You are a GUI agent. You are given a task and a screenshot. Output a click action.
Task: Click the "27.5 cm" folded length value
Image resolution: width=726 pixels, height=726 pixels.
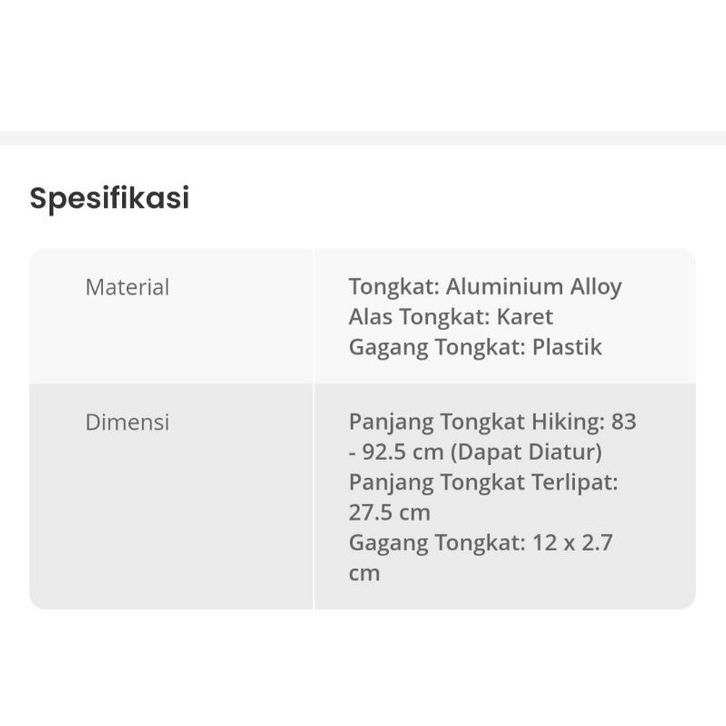(x=389, y=513)
